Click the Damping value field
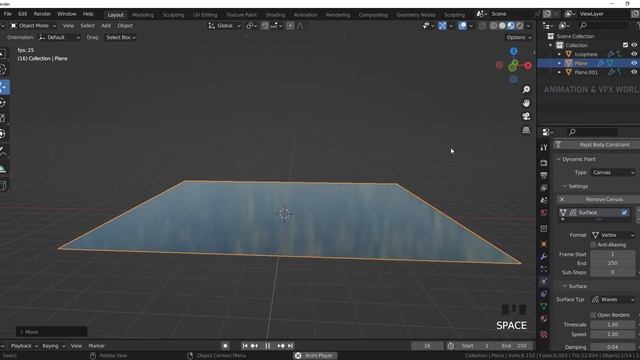This screenshot has width=640, height=360. pos(613,347)
